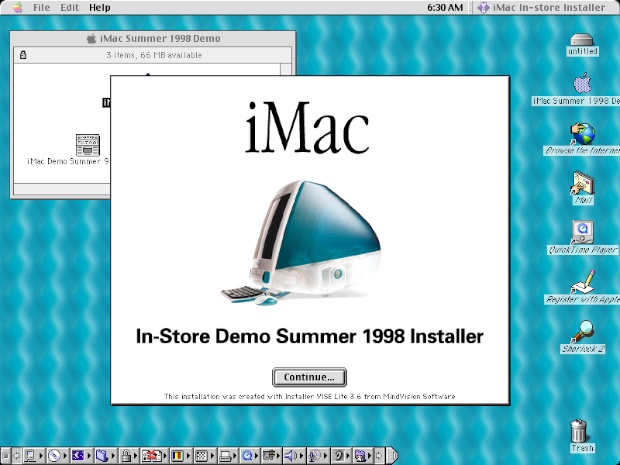Open the Speakable Items ear Control Strip module

[x=342, y=456]
